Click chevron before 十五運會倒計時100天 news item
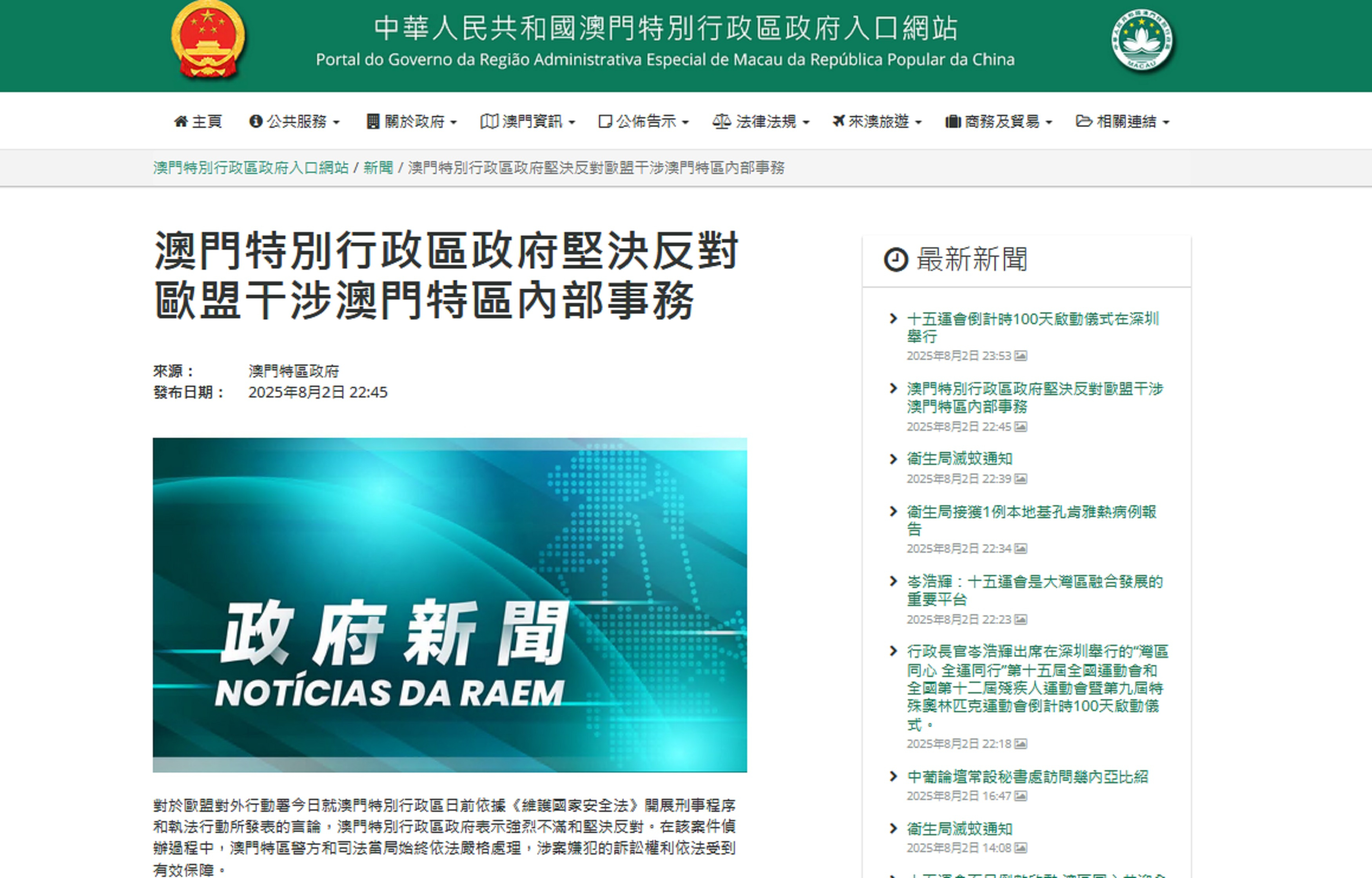Image resolution: width=1372 pixels, height=878 pixels. [x=893, y=319]
